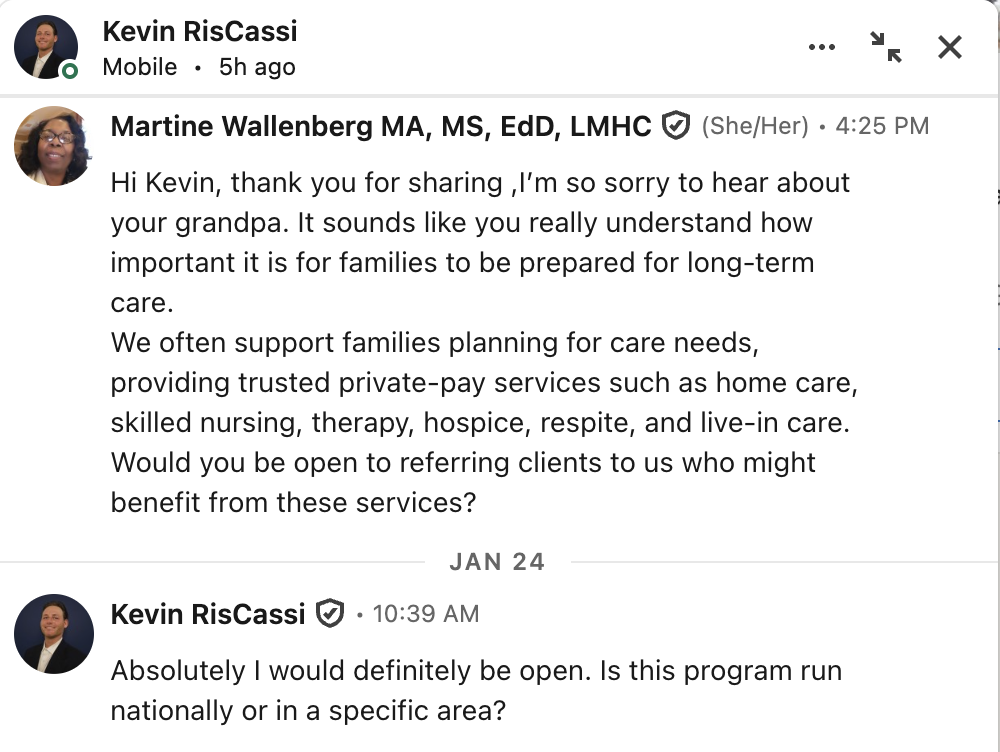Screen dimensions: 1000x752
Task: Click the green online status dot
Action: (x=69, y=71)
